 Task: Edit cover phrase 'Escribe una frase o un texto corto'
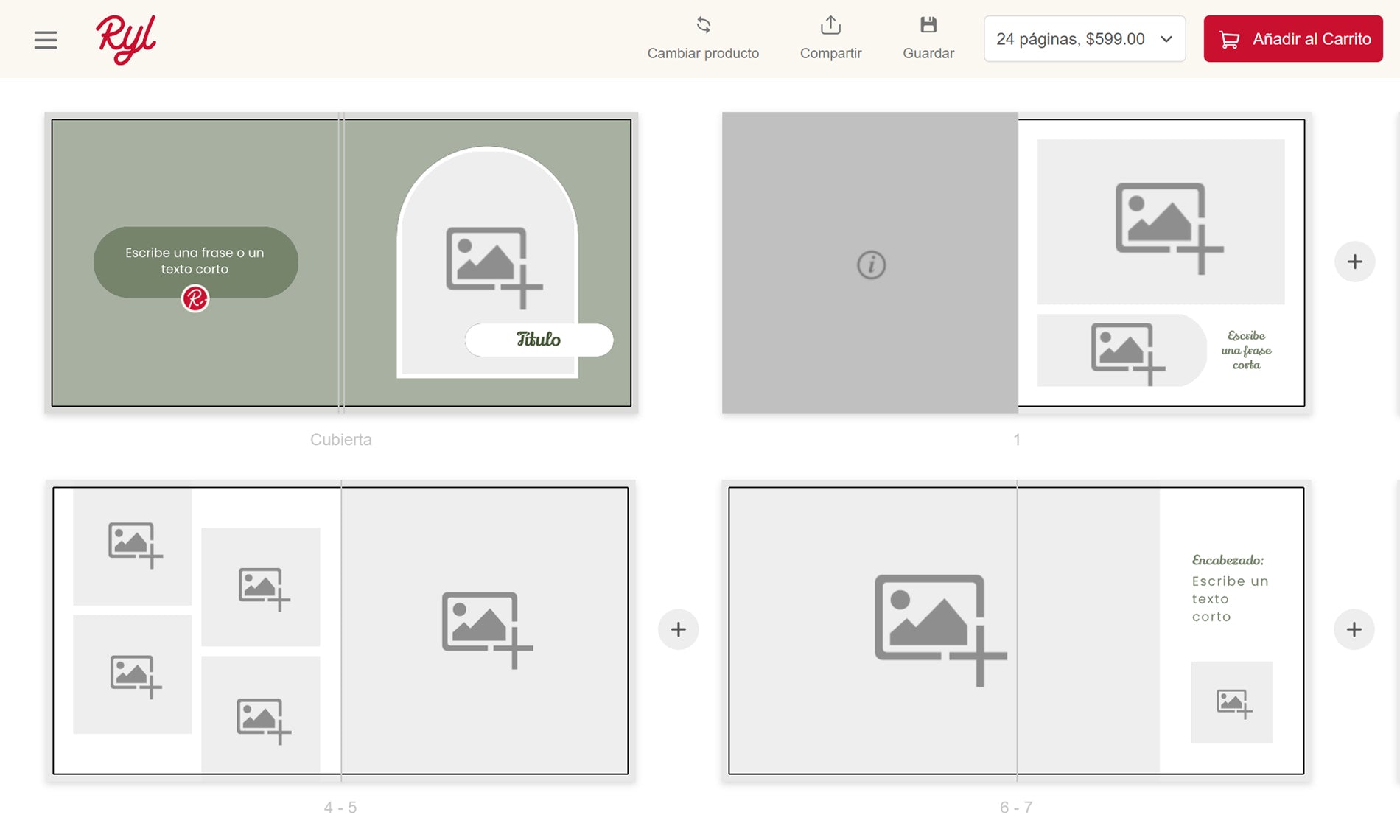[x=195, y=261]
